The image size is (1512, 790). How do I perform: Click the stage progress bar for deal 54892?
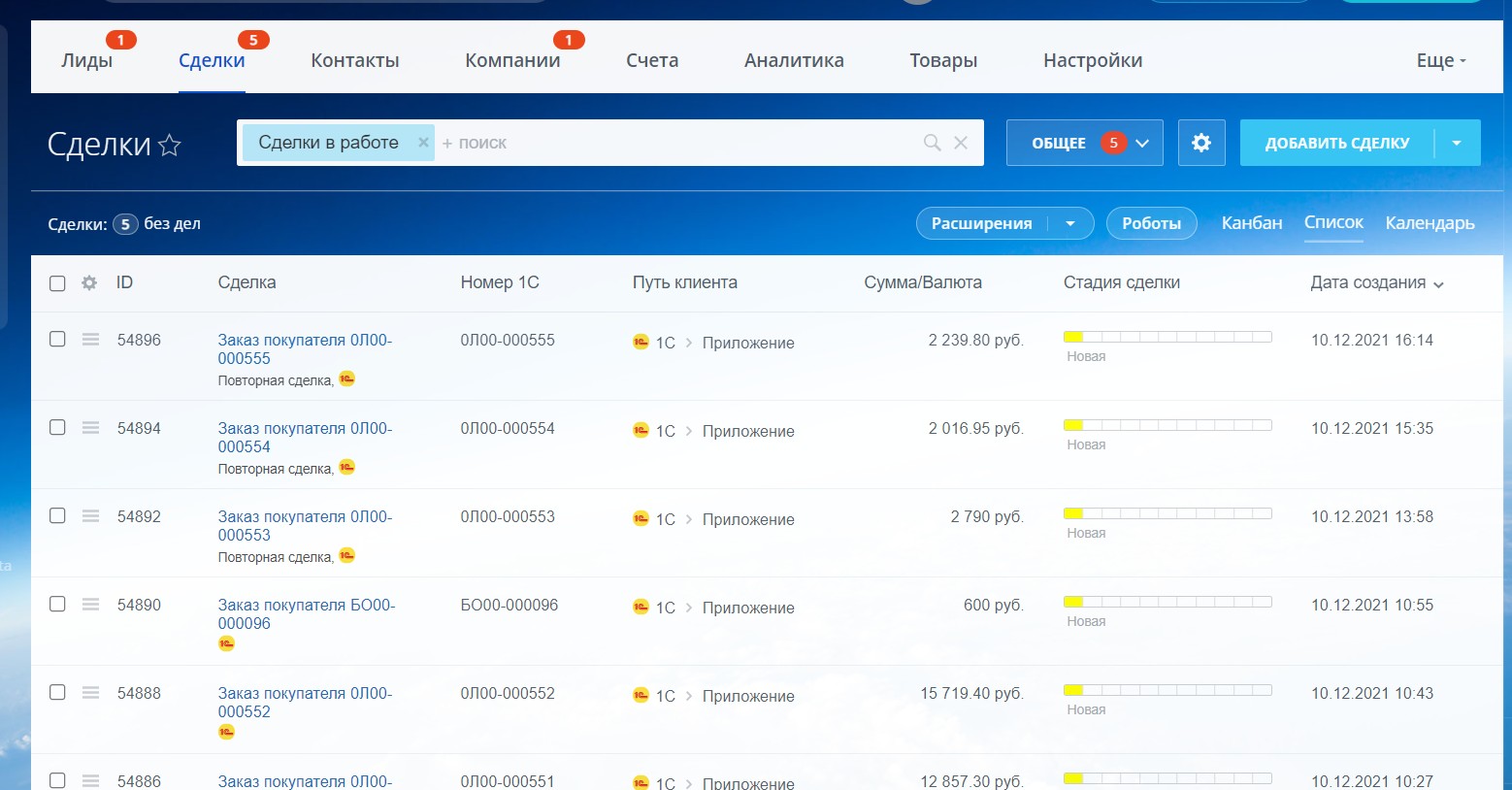(1167, 513)
